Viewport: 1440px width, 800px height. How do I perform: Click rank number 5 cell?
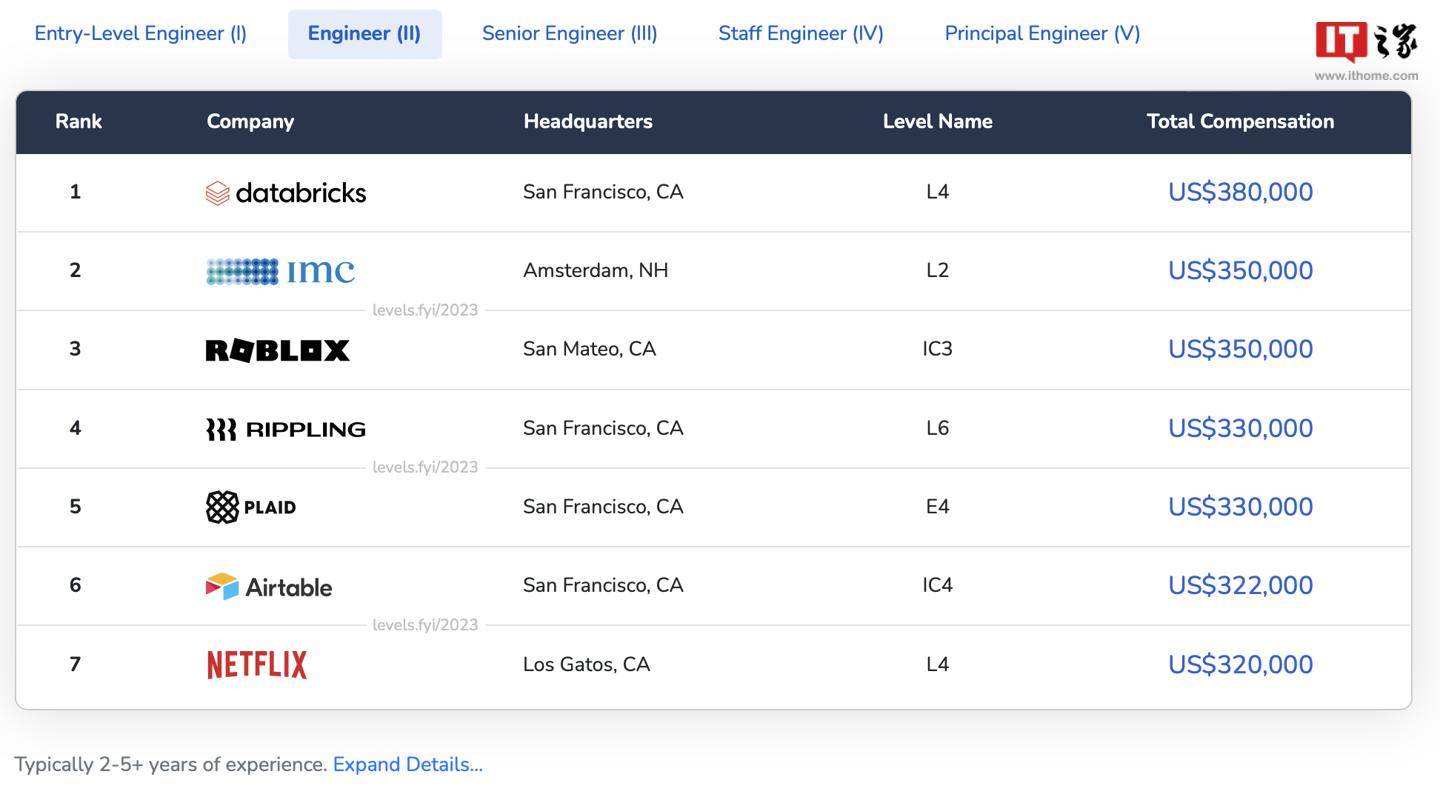(75, 507)
